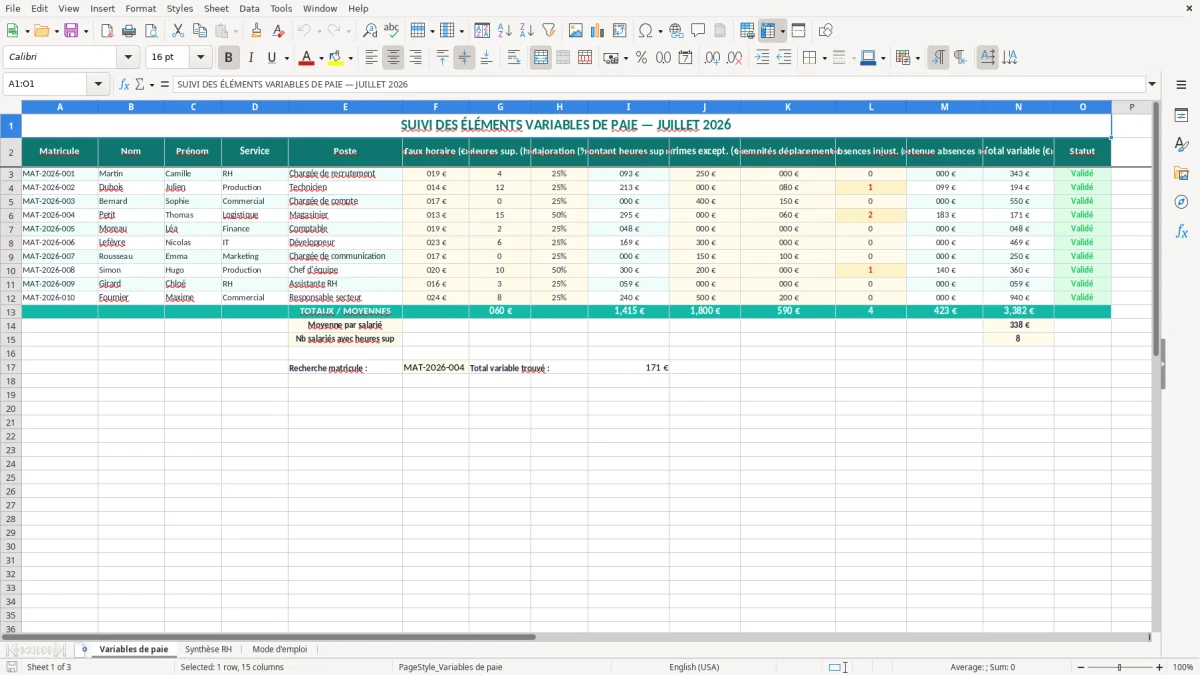Viewport: 1200px width, 675px height.
Task: Click cell containing MAT-2026-004 search value
Action: (x=435, y=367)
